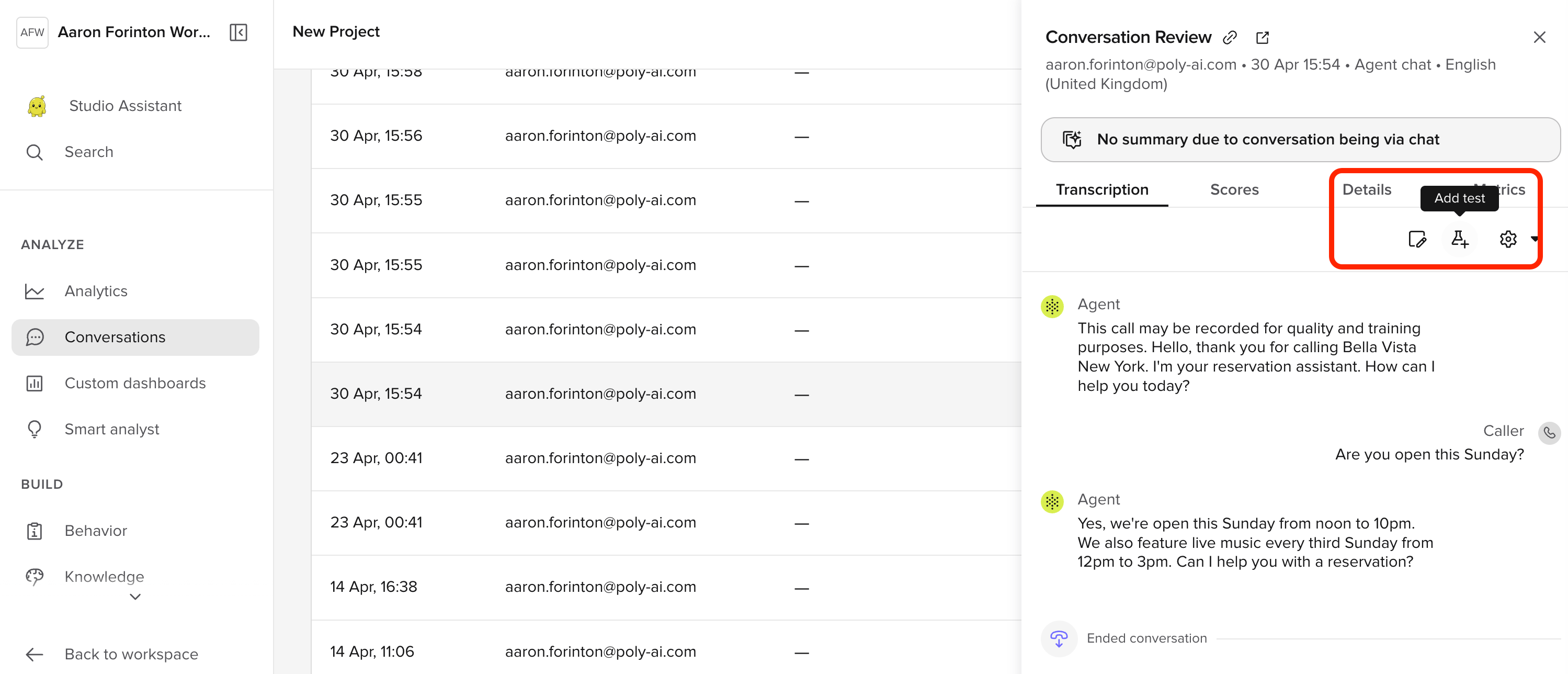Image resolution: width=1568 pixels, height=674 pixels.
Task: Open Search in sidebar
Action: 88,152
